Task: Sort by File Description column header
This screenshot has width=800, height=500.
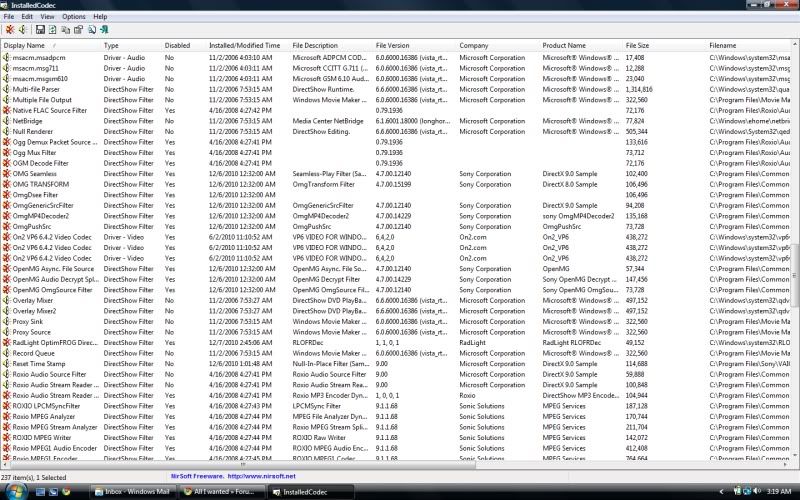Action: (x=332, y=45)
